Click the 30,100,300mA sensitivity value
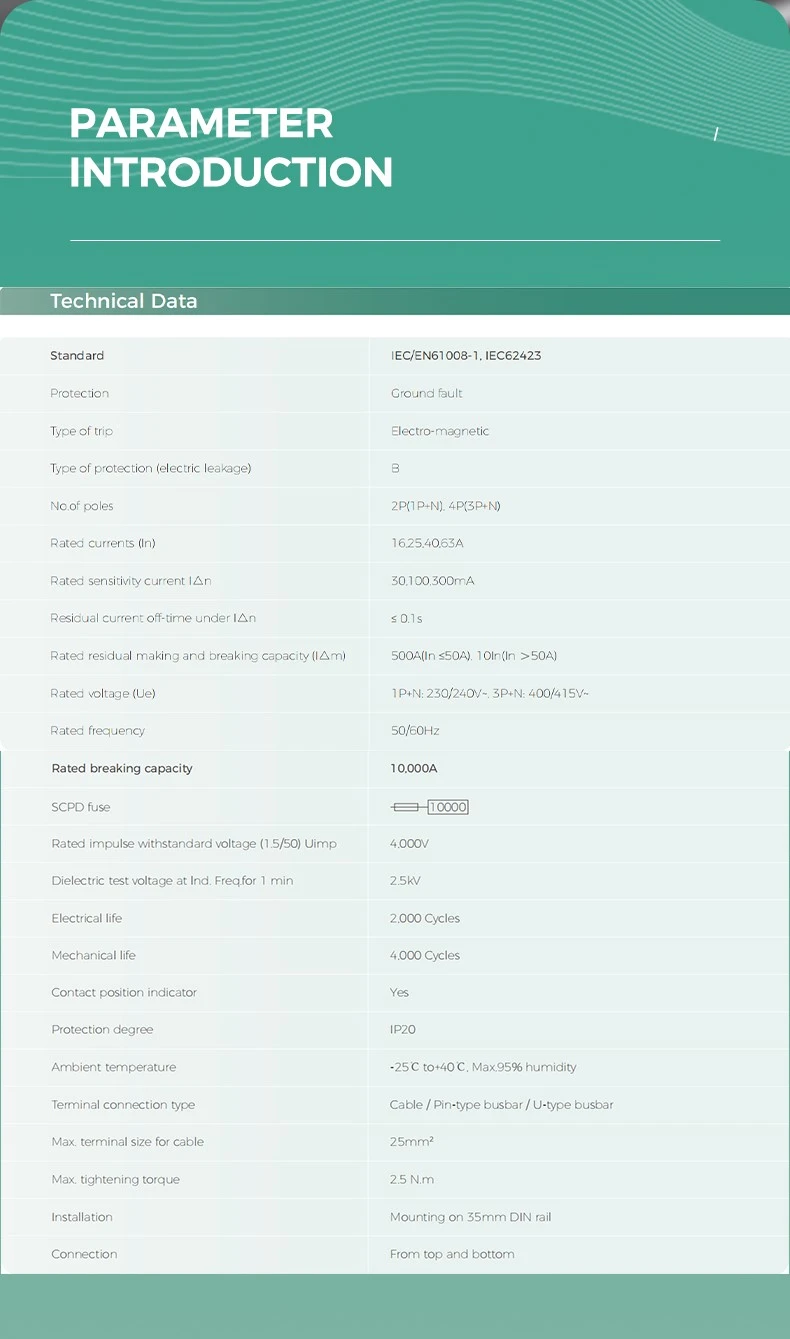This screenshot has height=1339, width=790. pyautogui.click(x=432, y=581)
